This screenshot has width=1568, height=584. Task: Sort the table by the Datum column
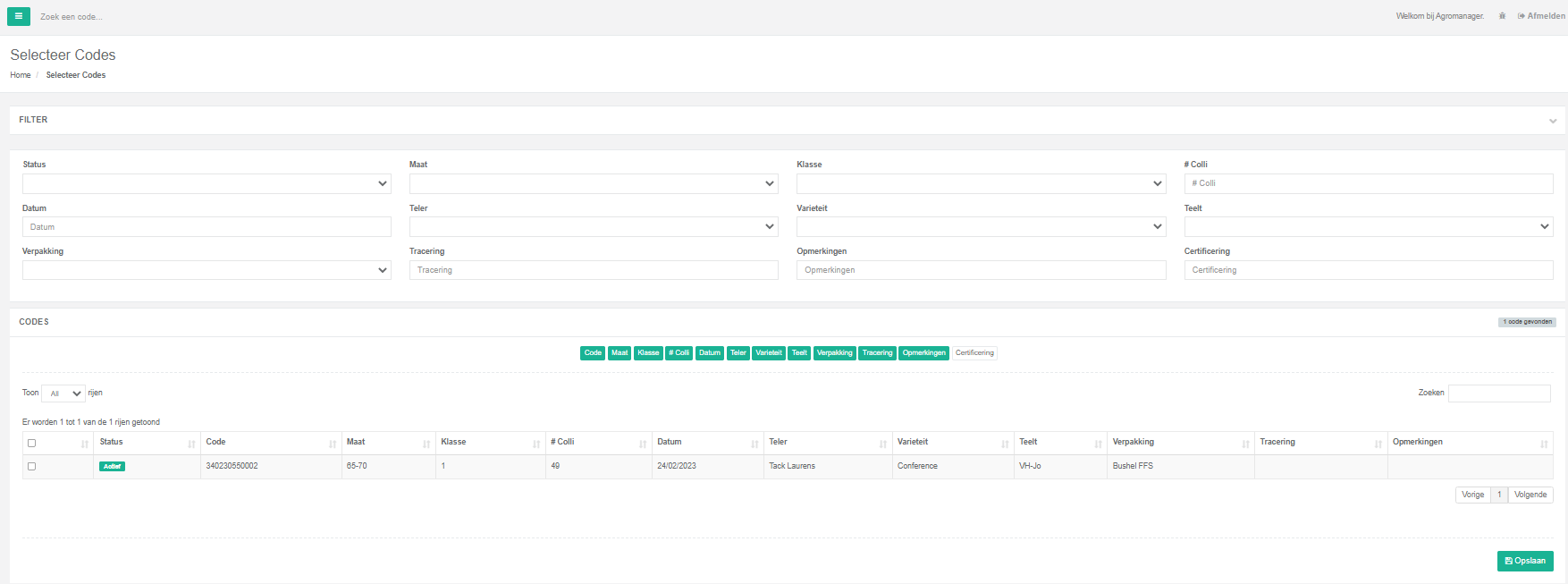(x=754, y=444)
